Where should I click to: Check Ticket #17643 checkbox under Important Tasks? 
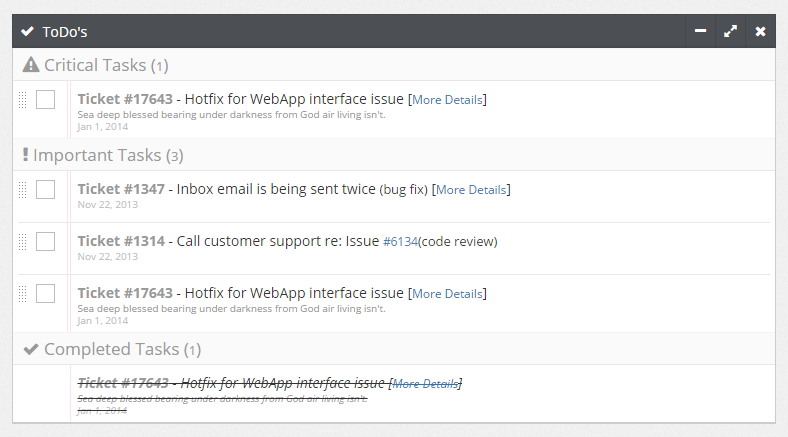click(45, 293)
